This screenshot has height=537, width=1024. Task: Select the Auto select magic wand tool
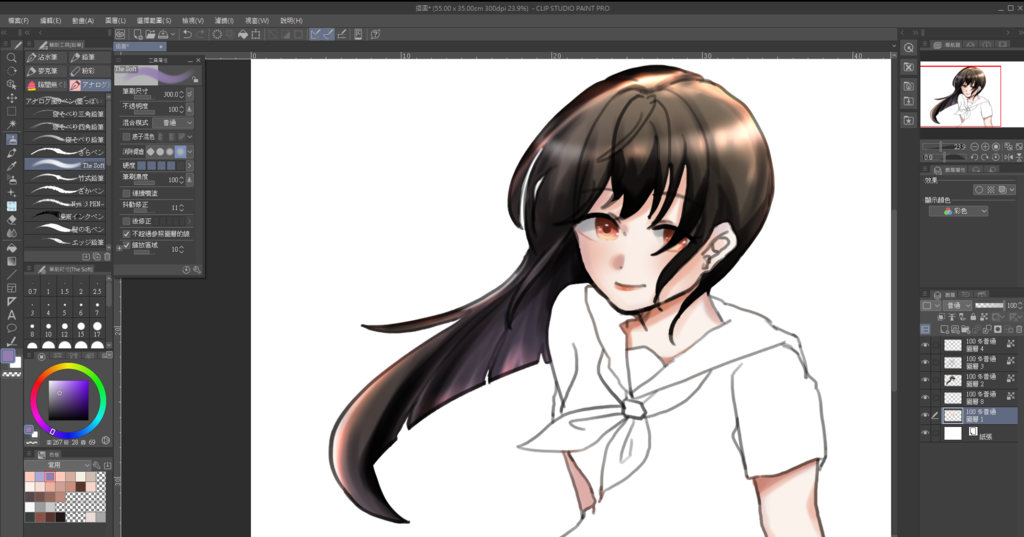11,125
